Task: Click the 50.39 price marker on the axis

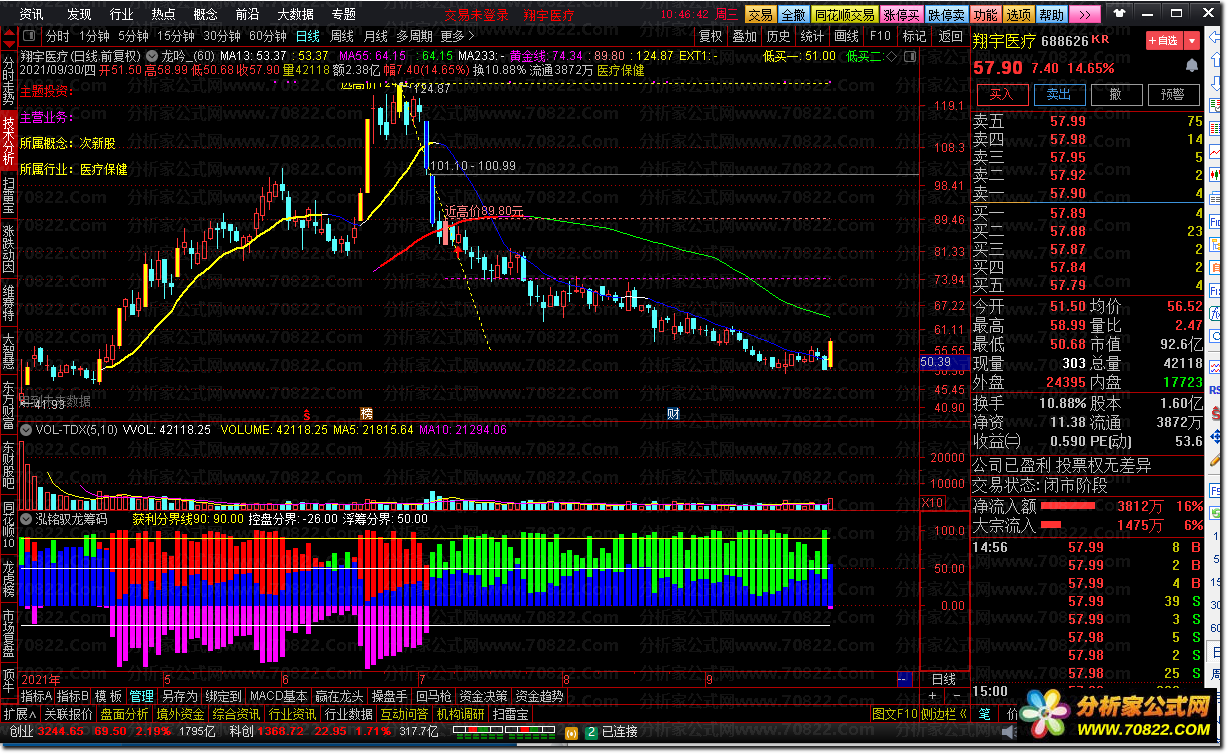Action: tap(942, 362)
